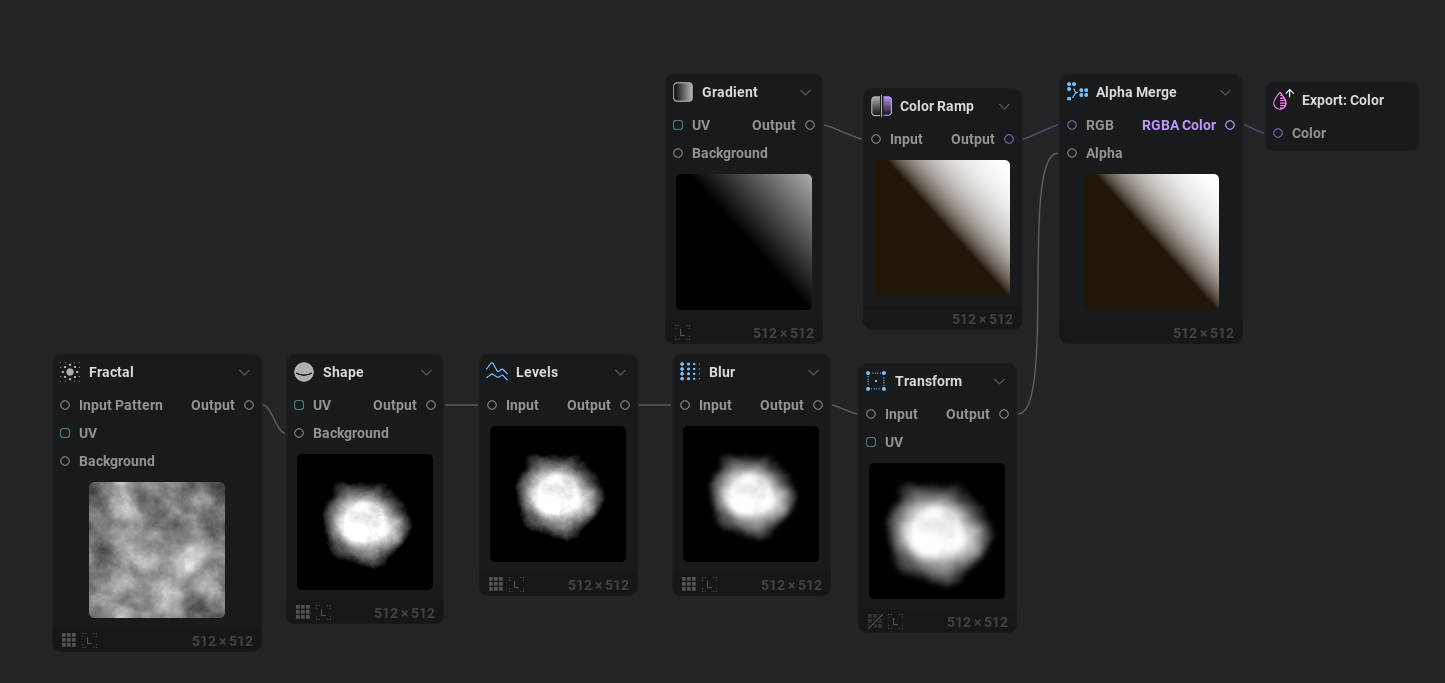Click the Transform node icon
This screenshot has width=1445, height=683.
coord(876,381)
